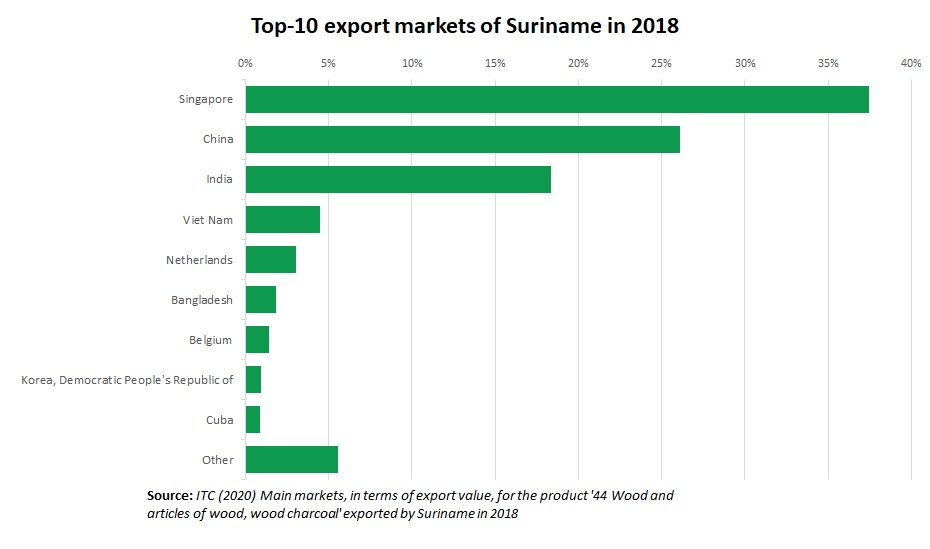Click the '35%' axis tick label
The width and height of the screenshot is (930, 549).
pos(828,63)
